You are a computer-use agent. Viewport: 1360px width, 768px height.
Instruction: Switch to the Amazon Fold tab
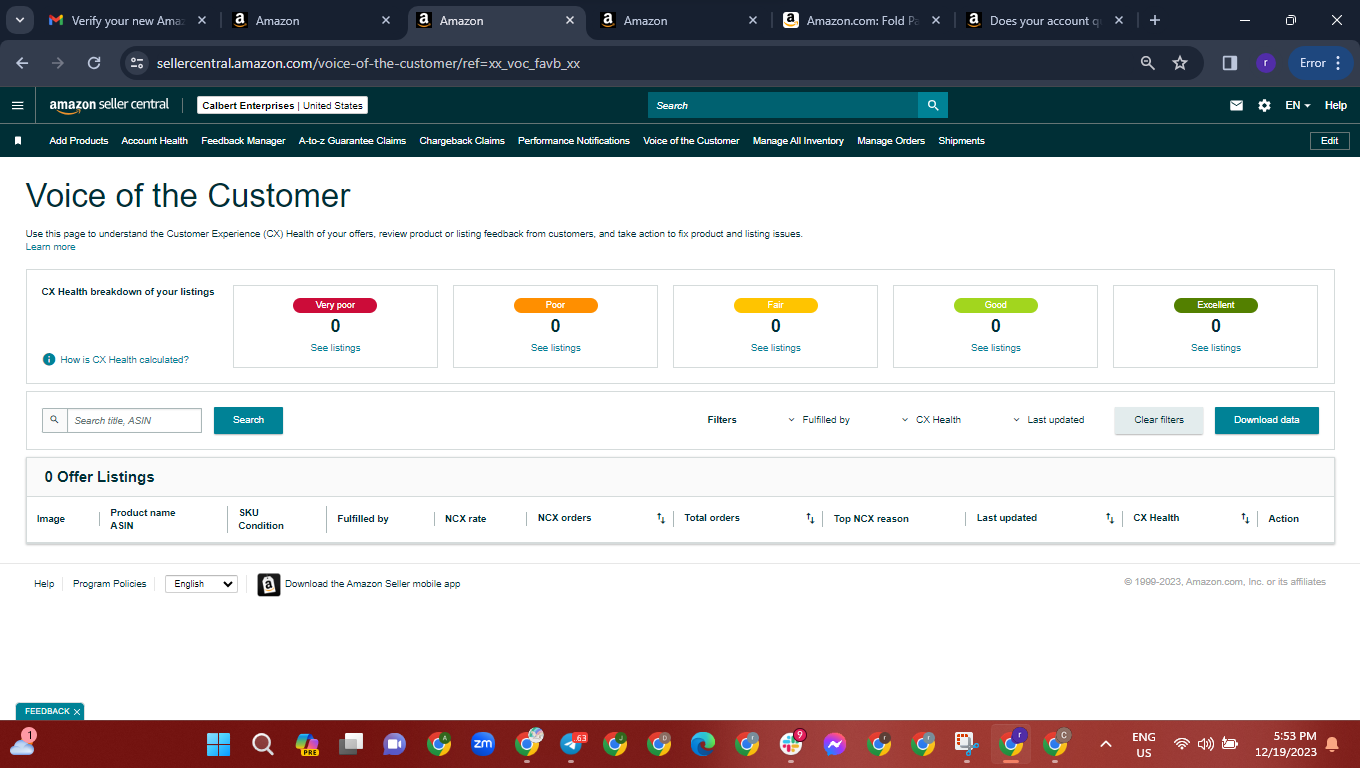point(863,20)
